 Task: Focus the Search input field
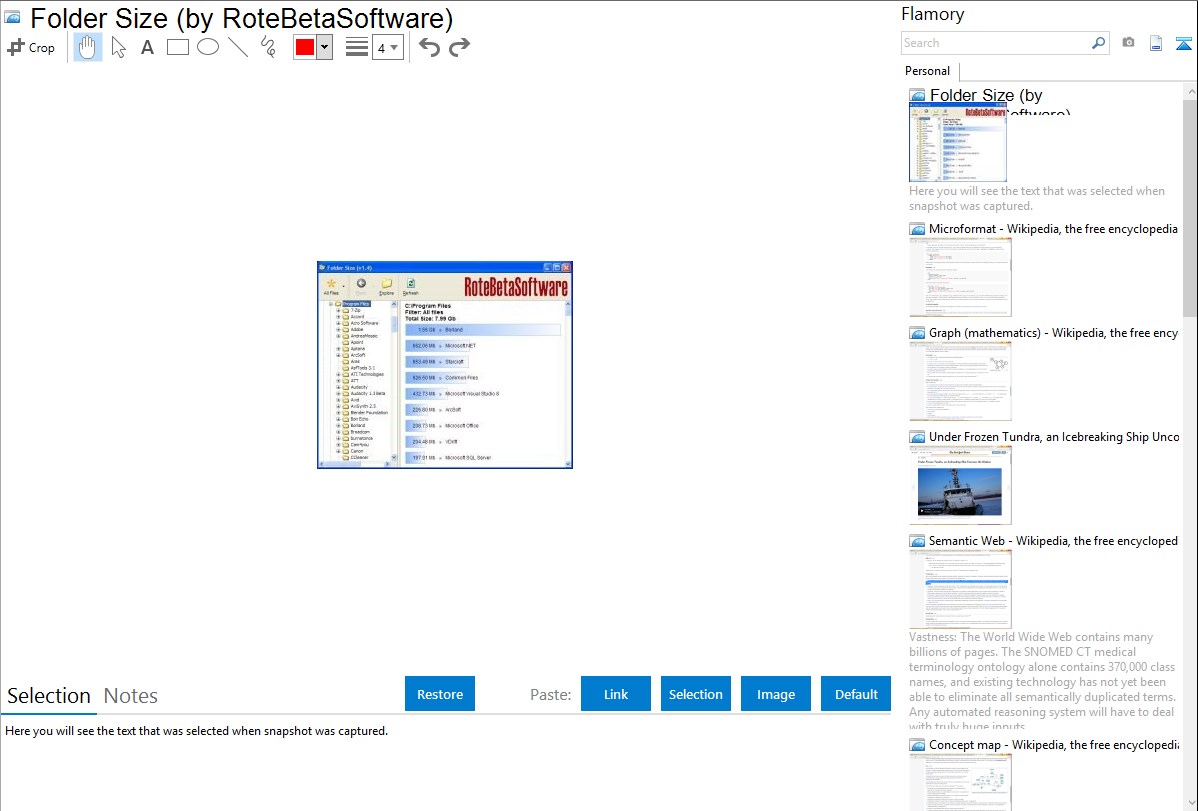(996, 43)
